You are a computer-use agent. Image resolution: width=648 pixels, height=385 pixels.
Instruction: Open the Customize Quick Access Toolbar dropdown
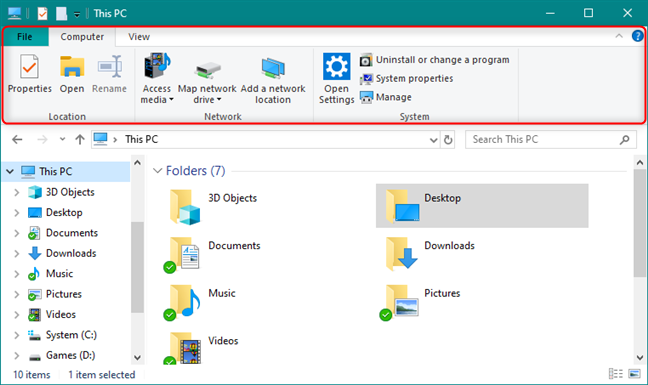pyautogui.click(x=77, y=14)
